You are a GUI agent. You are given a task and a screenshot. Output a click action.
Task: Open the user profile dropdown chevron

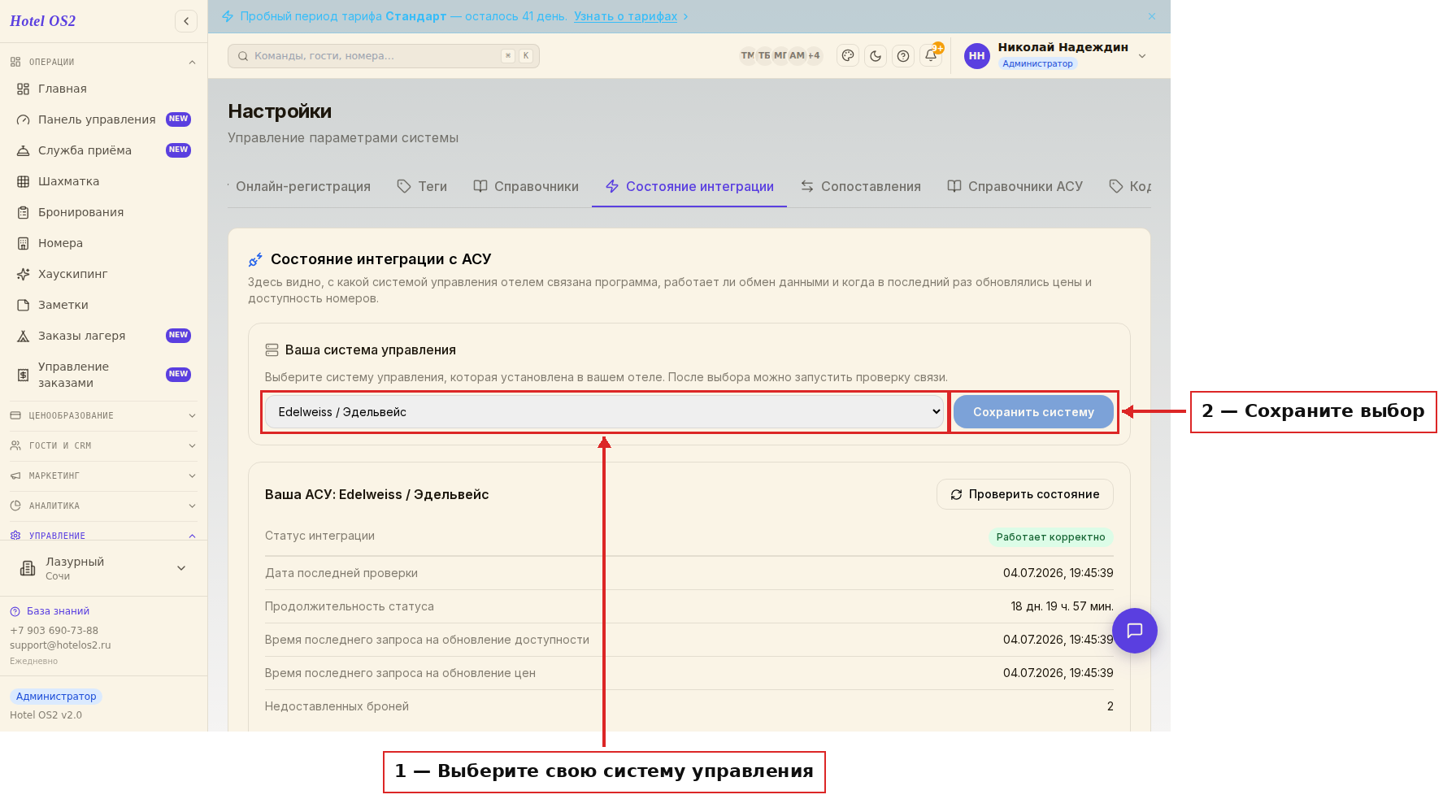click(1142, 56)
